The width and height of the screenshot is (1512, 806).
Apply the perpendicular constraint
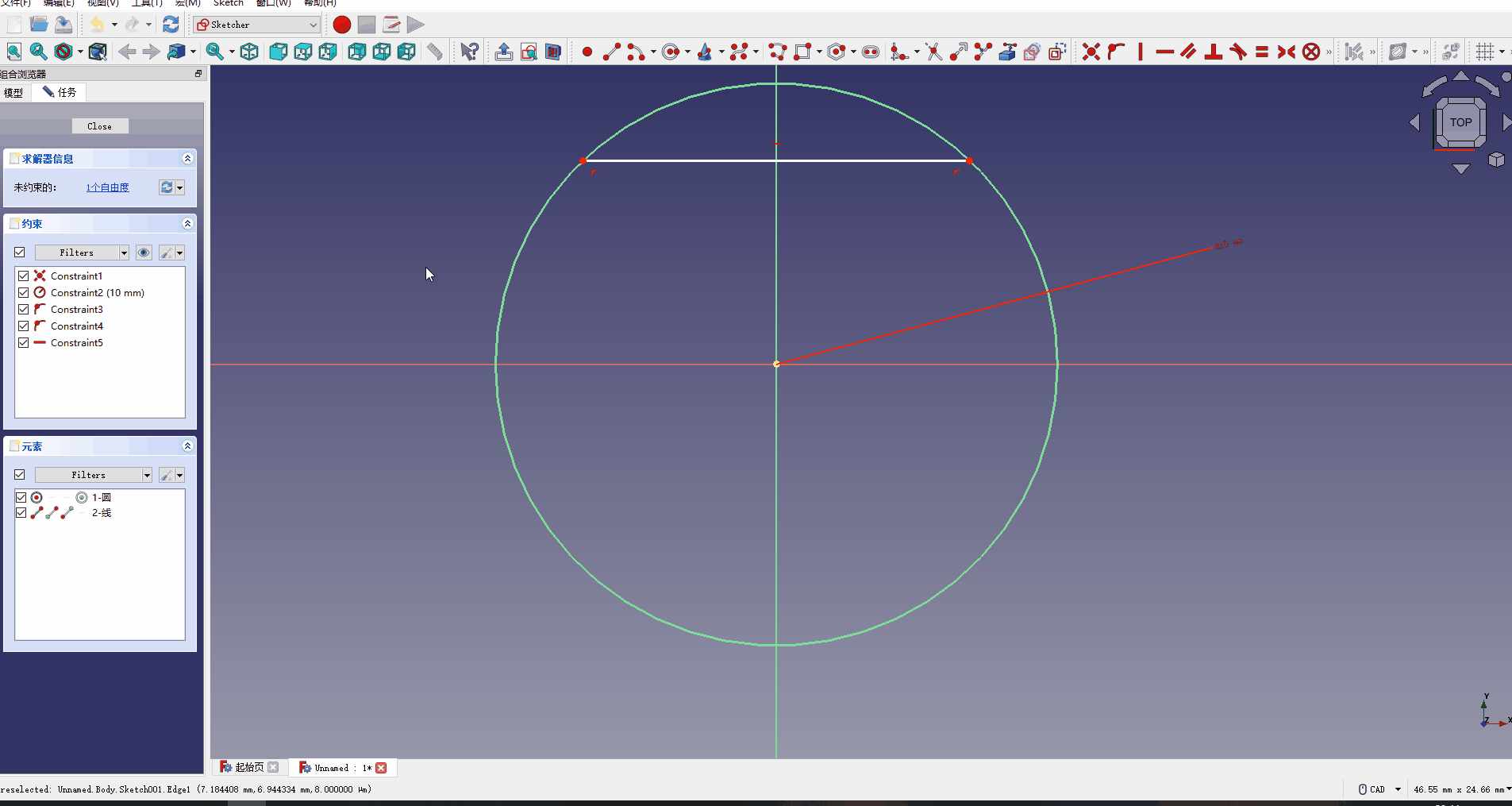coord(1214,52)
